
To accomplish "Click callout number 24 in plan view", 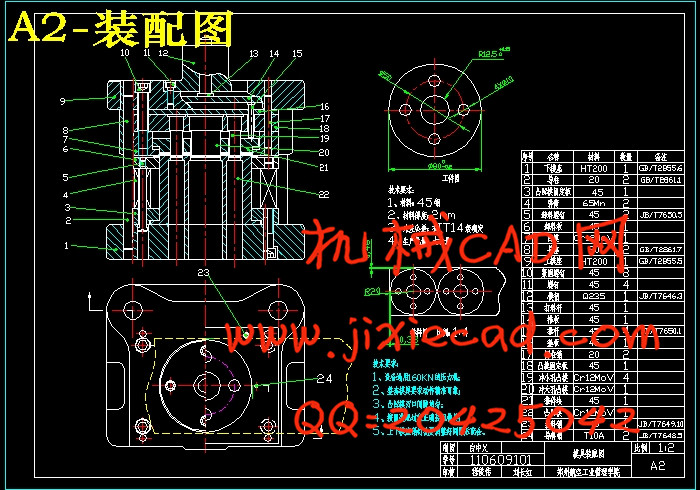I will 324,378.
